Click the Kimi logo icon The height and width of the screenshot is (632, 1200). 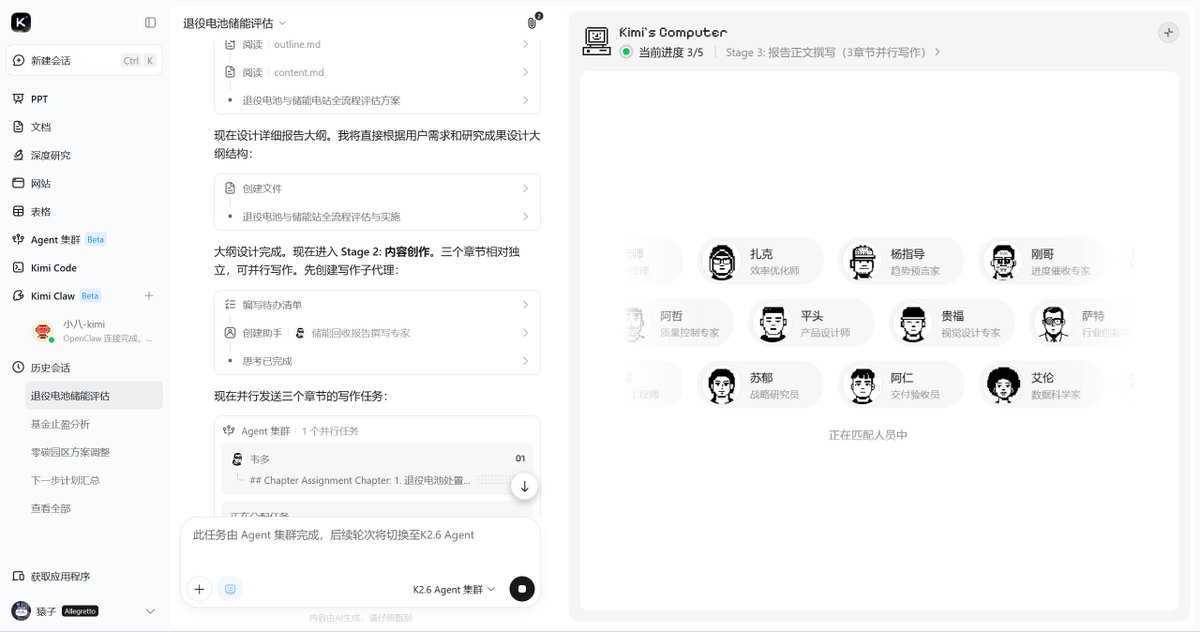click(x=22, y=22)
